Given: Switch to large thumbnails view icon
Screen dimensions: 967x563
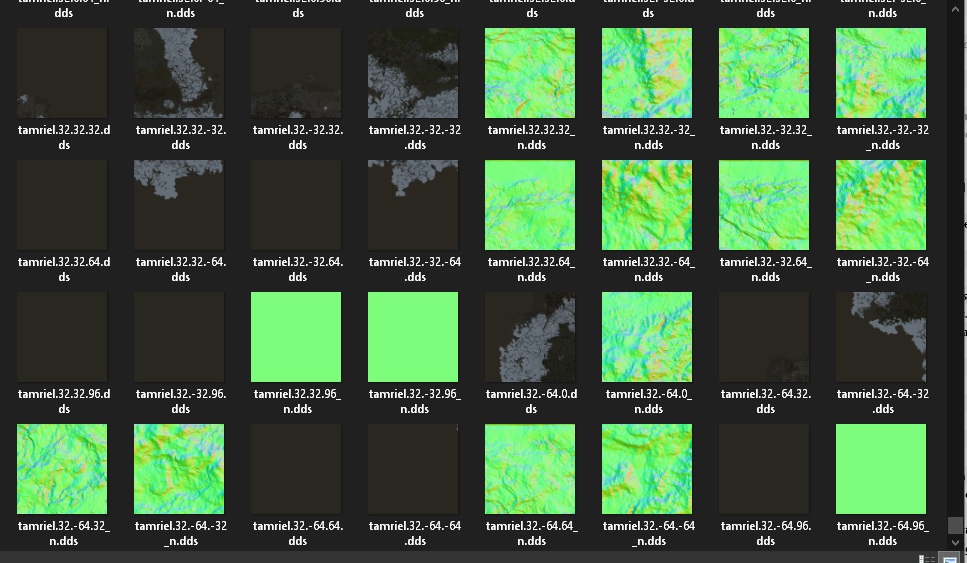Looking at the screenshot, I should [x=950, y=559].
